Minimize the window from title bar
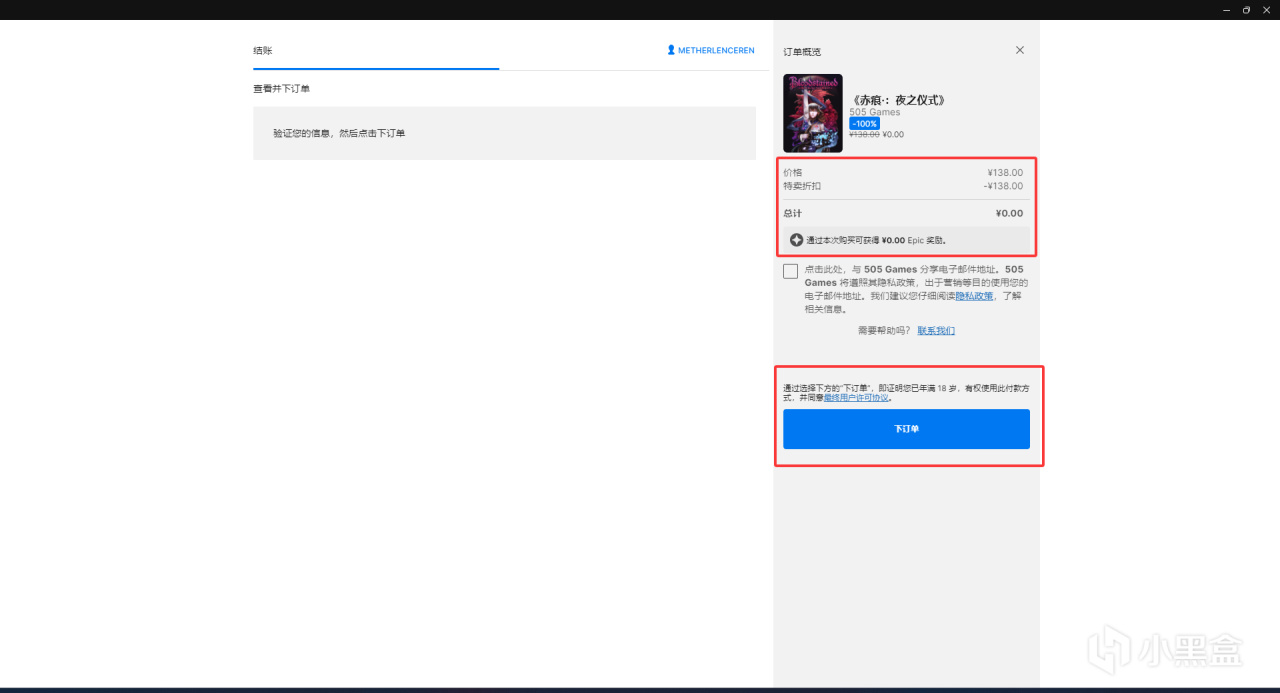The image size is (1280, 693). click(1227, 10)
